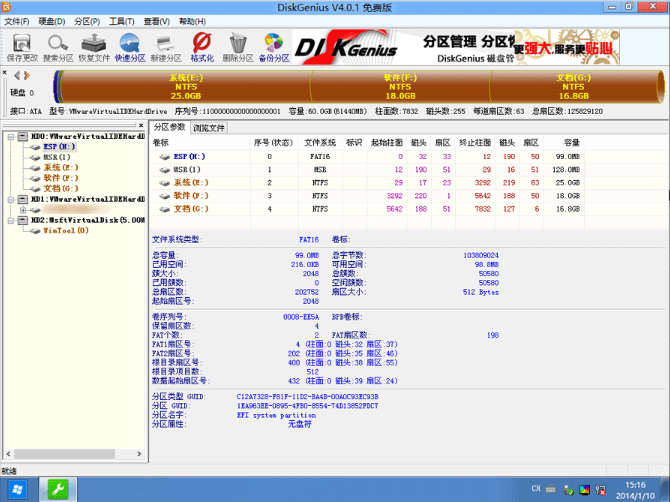670x502 pixels.
Task: Select the 软件(F:) partition bar segment
Action: pos(400,86)
